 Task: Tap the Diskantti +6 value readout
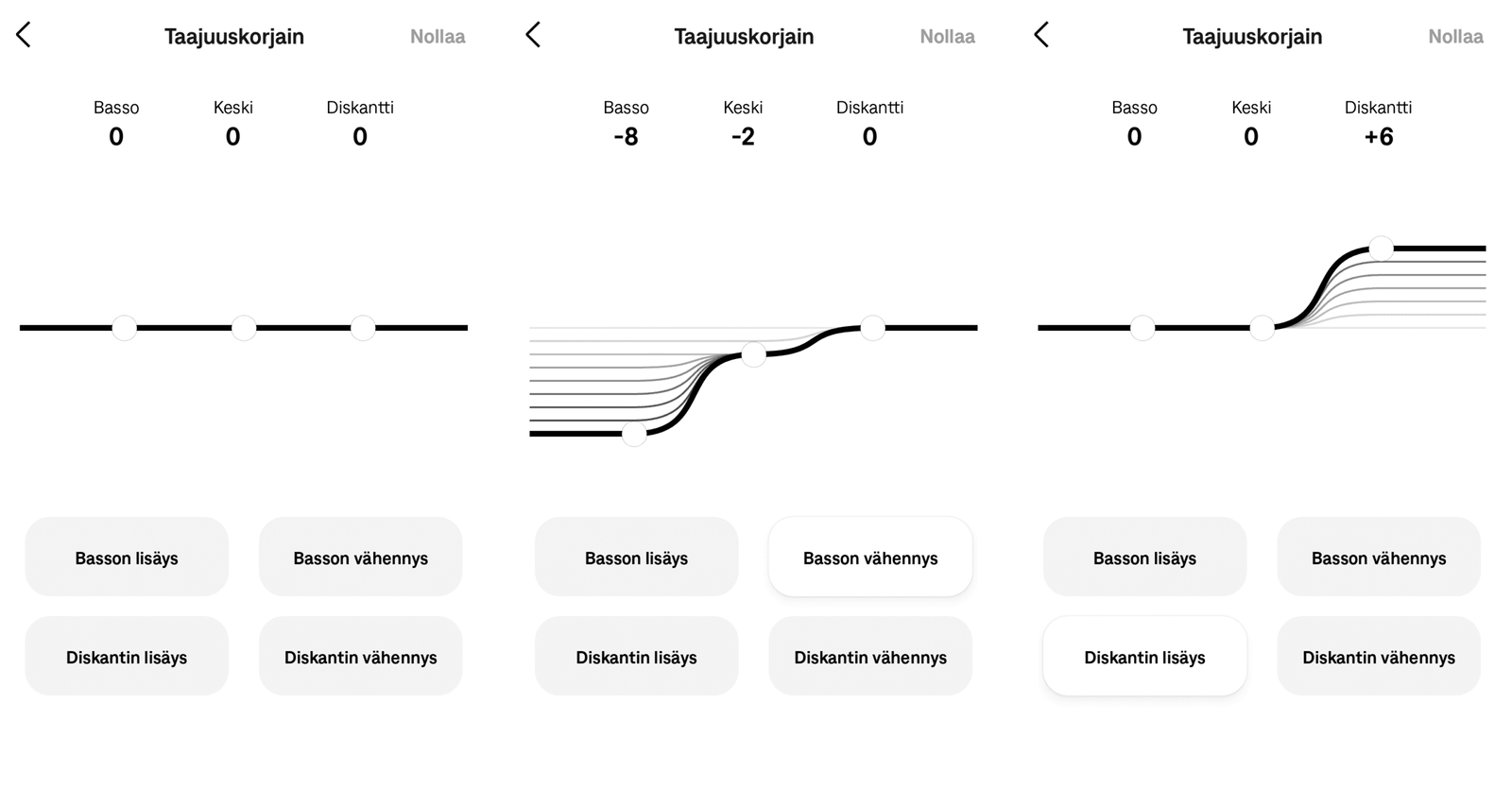1378,137
